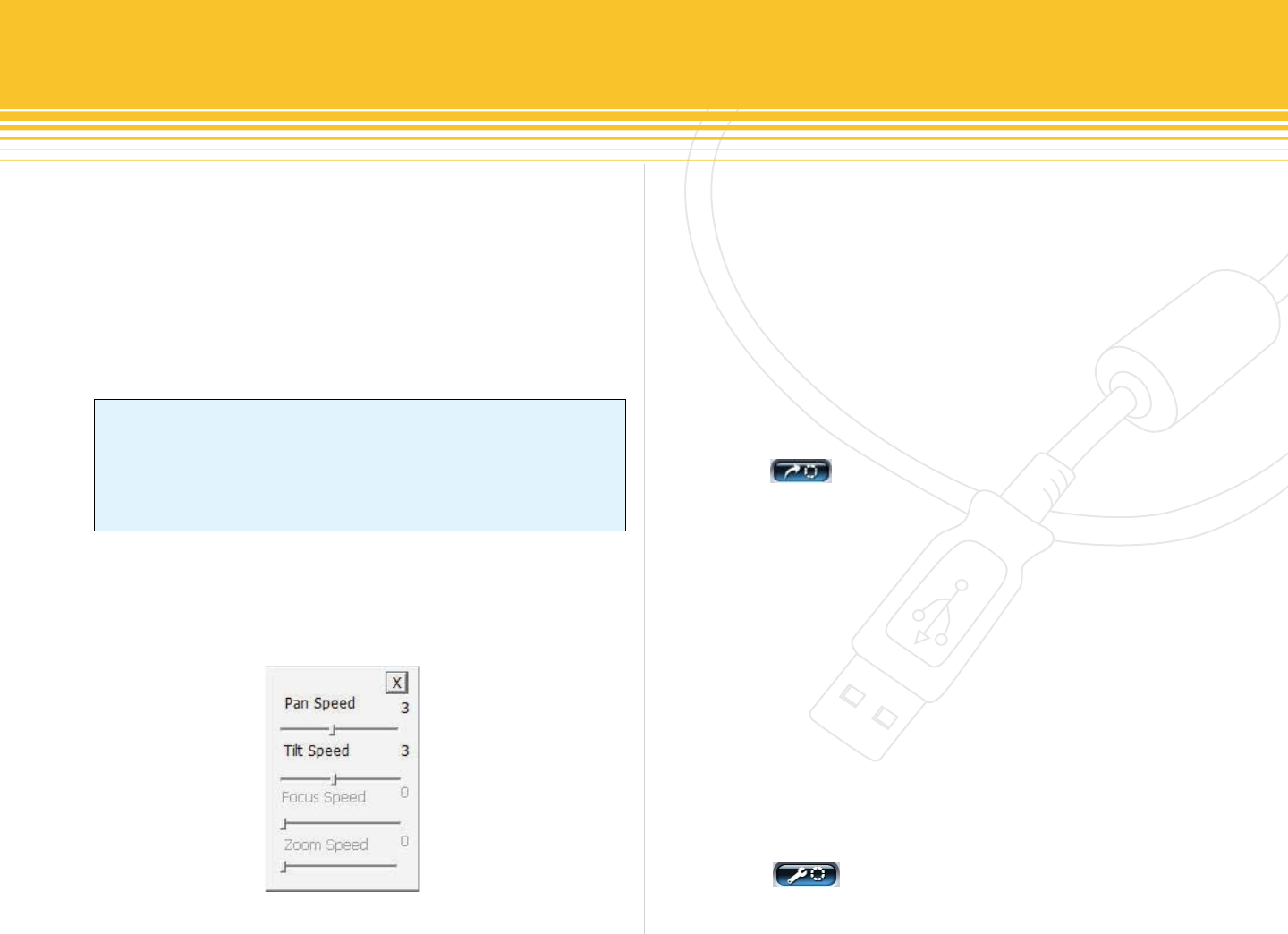Select the Pan Speed label

(320, 703)
